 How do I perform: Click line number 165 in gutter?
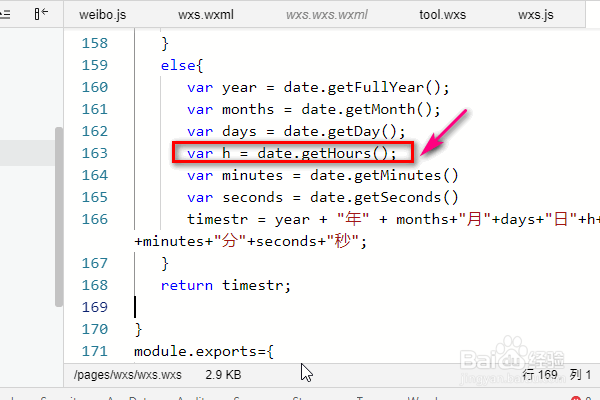tap(95, 197)
